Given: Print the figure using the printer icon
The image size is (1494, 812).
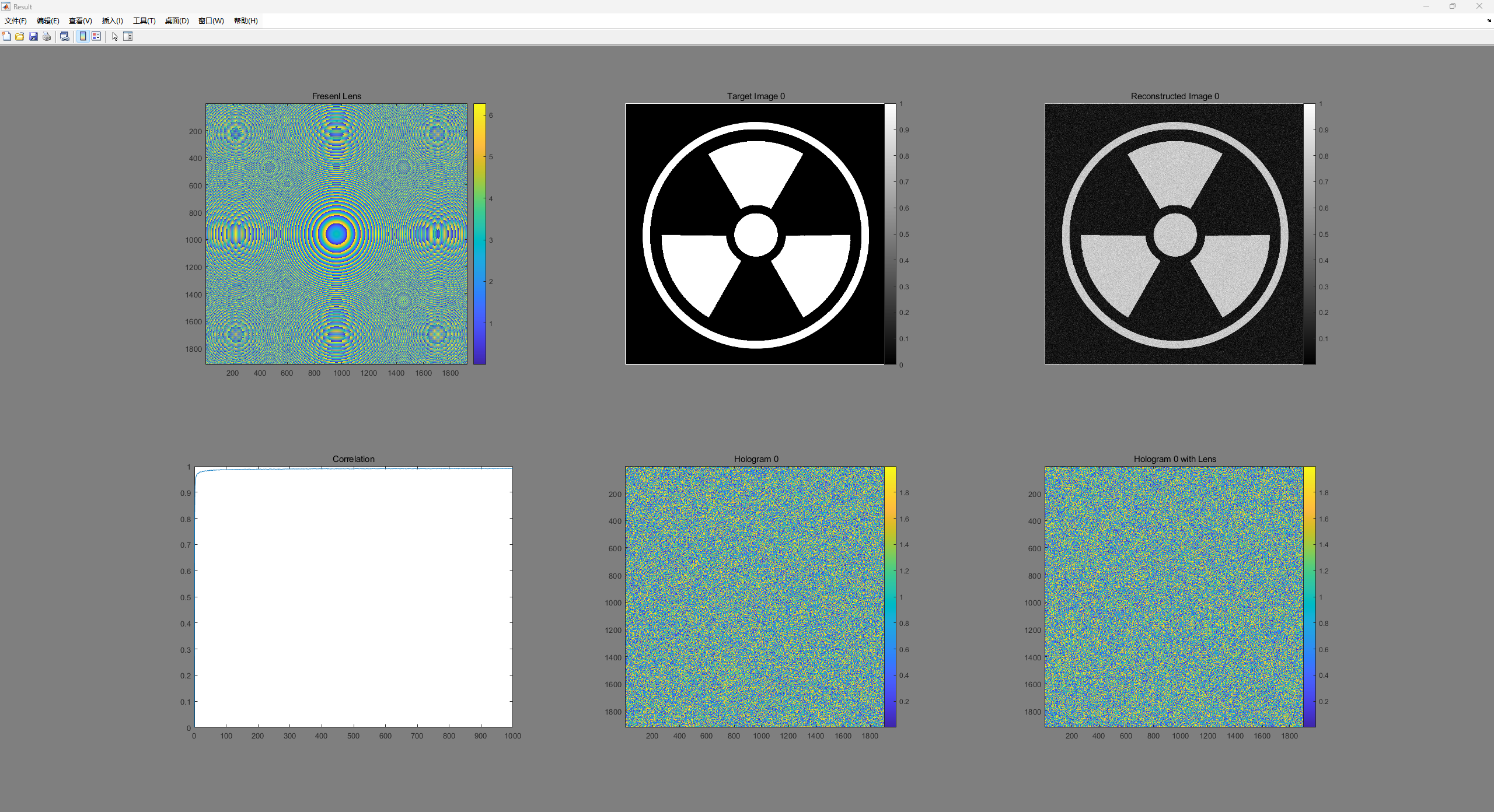Looking at the screenshot, I should 47,36.
